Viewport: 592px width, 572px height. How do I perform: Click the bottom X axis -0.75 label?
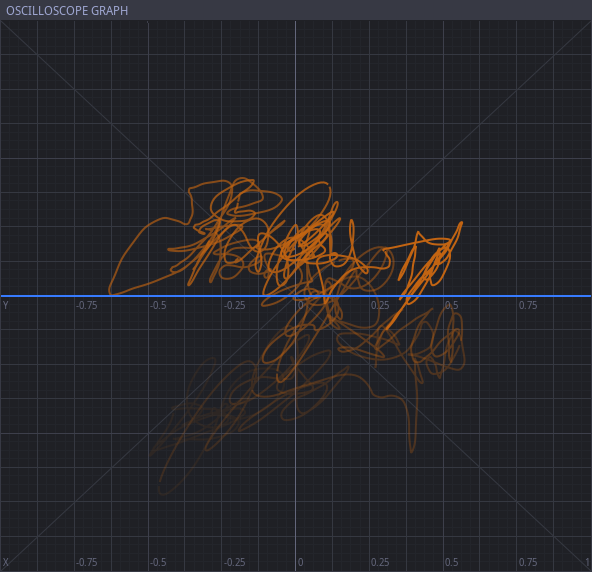coord(86,562)
